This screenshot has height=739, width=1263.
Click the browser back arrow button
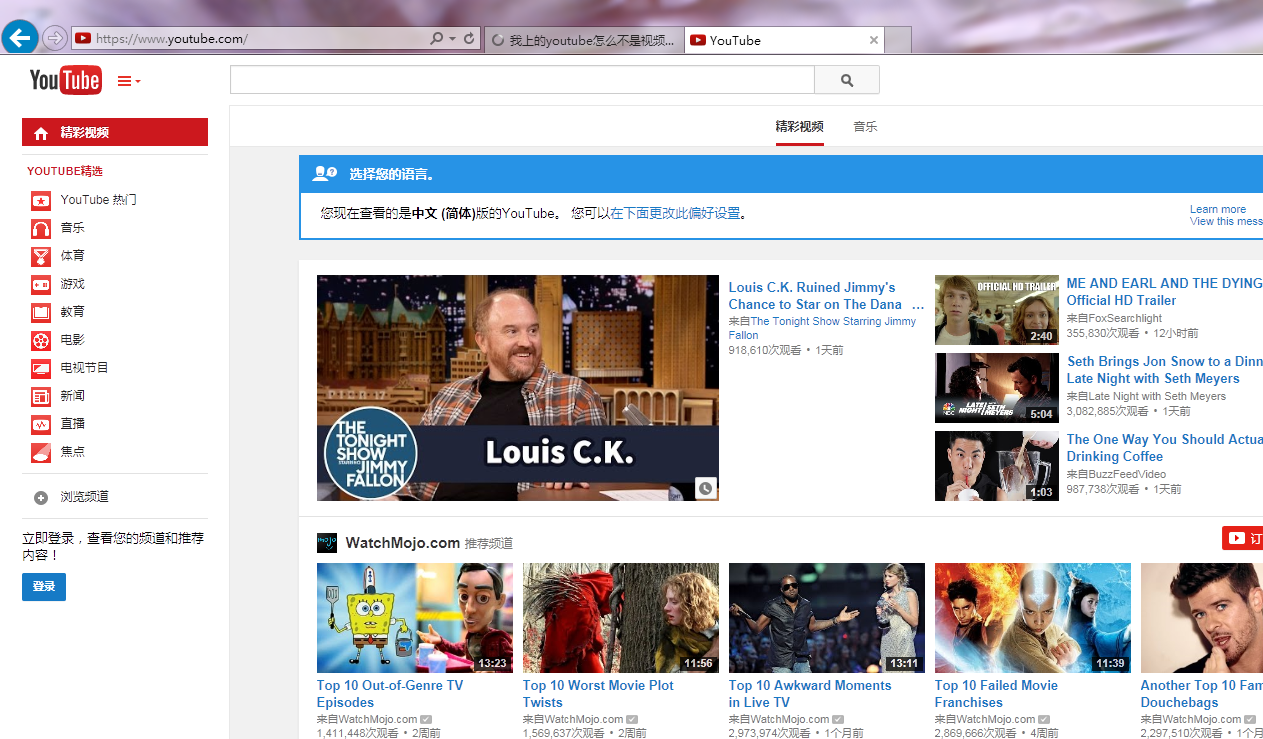(19, 38)
